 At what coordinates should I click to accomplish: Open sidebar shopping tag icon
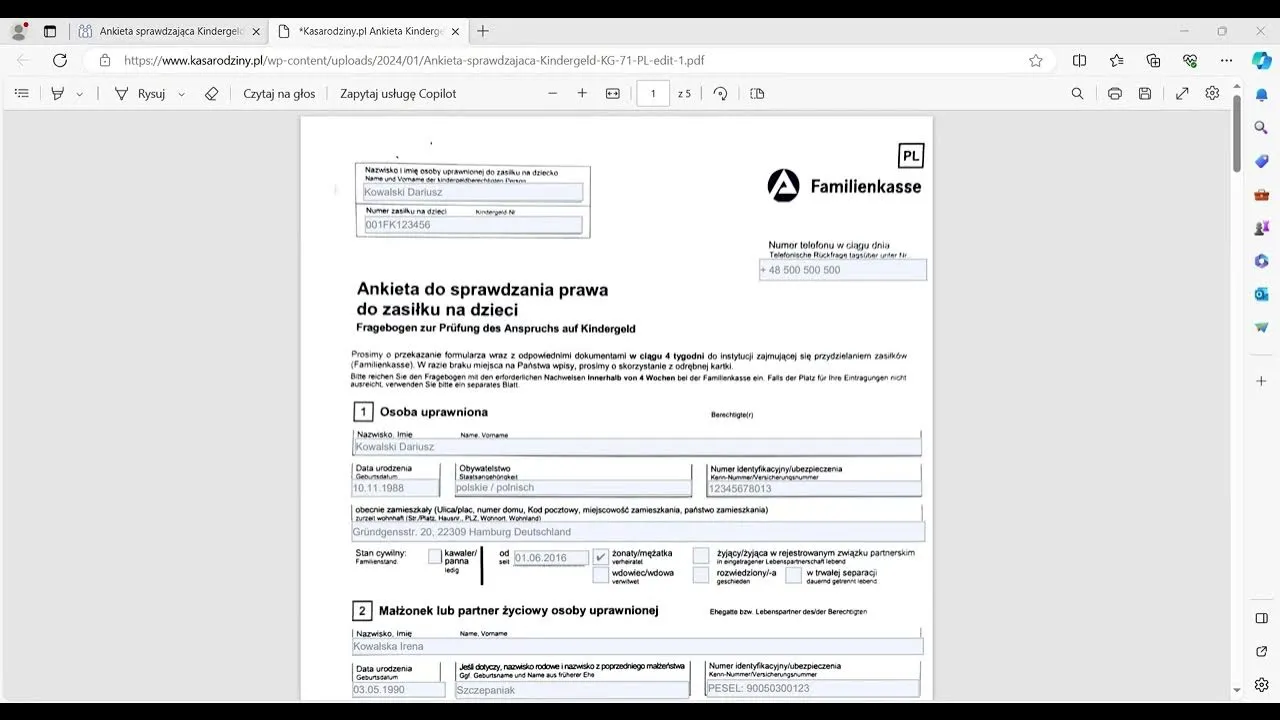click(x=1262, y=161)
